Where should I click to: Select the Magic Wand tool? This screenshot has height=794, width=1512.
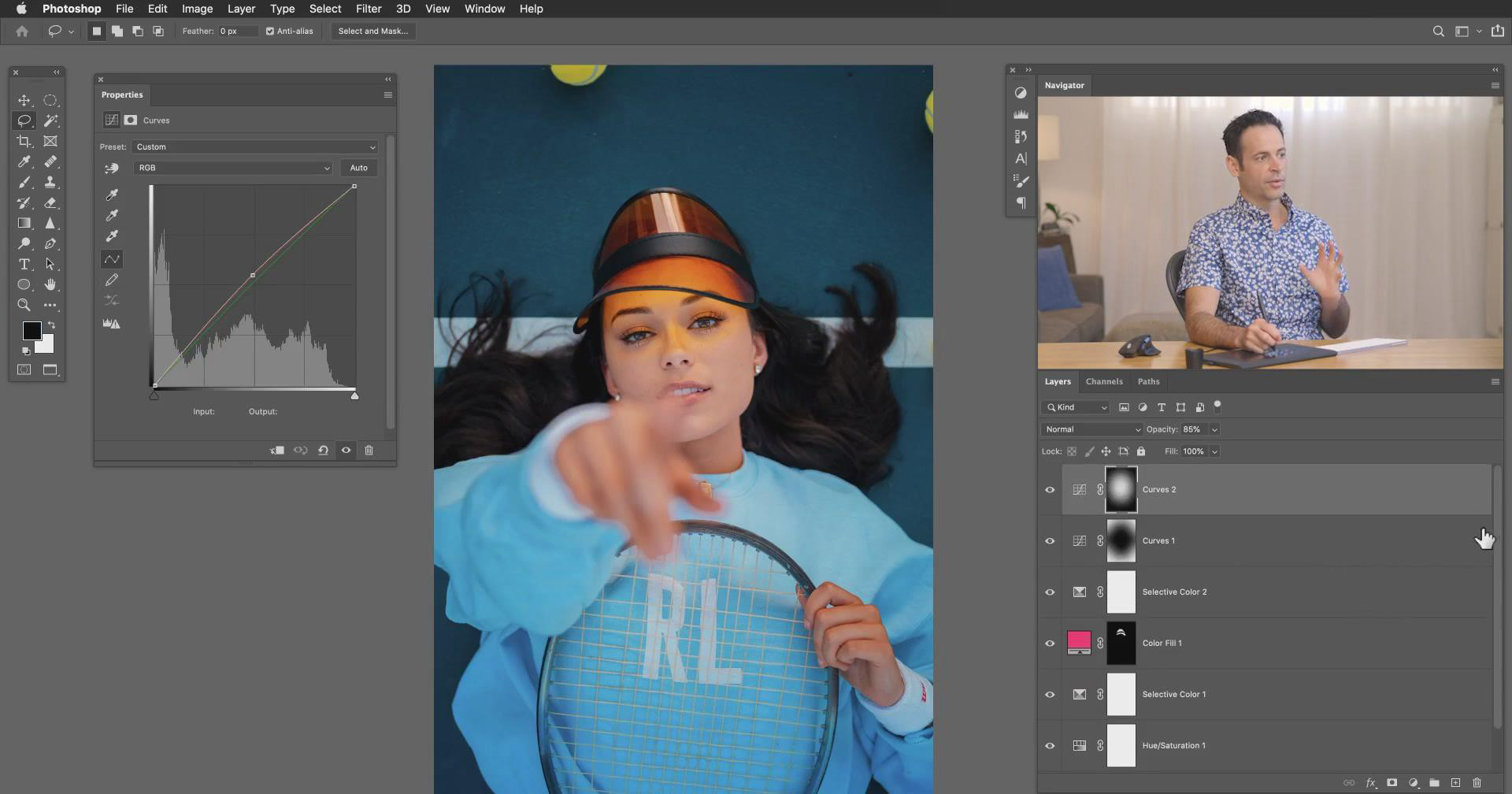[x=50, y=121]
